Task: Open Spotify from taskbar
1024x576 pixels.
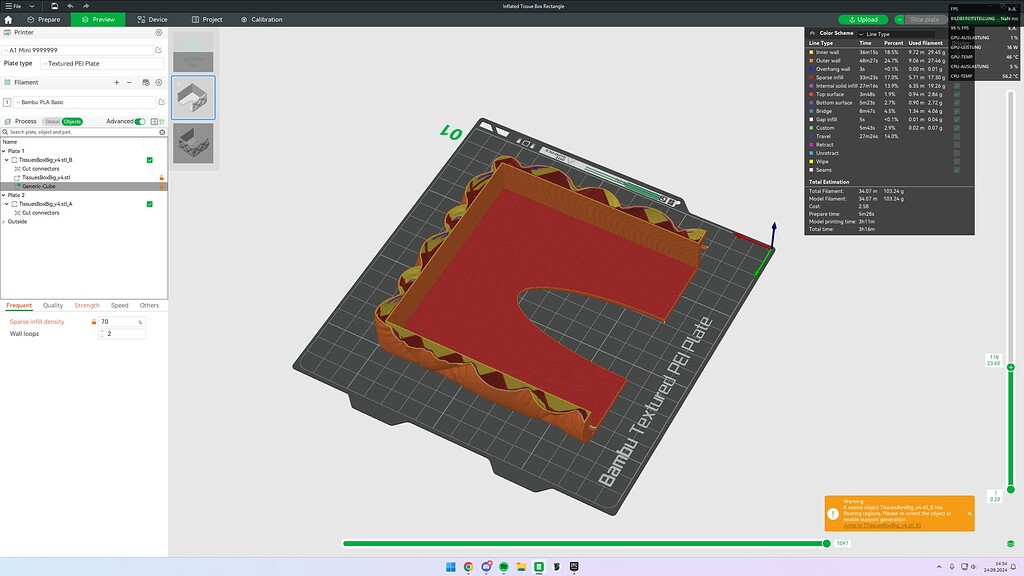Action: pyautogui.click(x=504, y=567)
